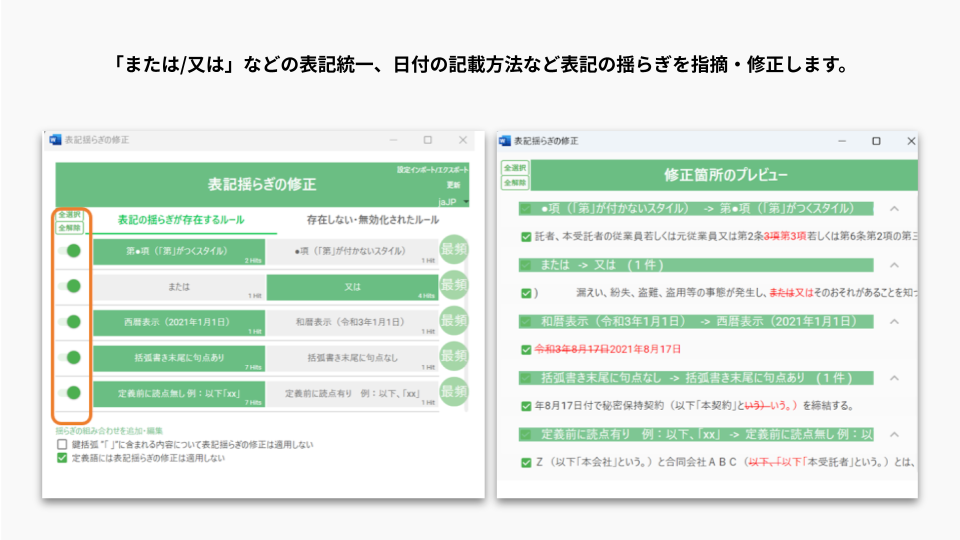The height and width of the screenshot is (540, 960).
Task: Toggle header checkbox of 和暦表示 -> 西暦表示 group
Action: [x=525, y=321]
